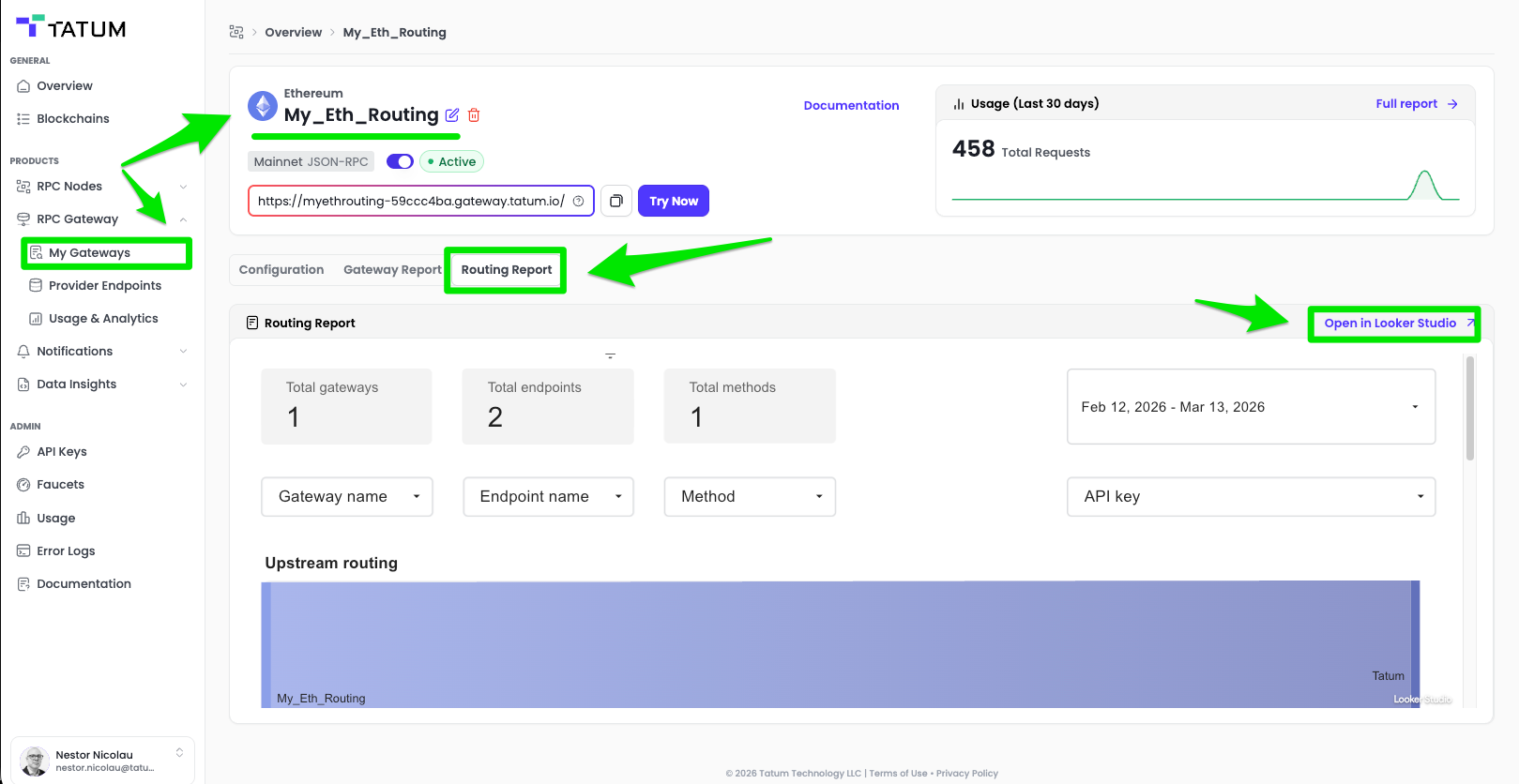Switch to the Gateway Report tab
Screen dimensions: 1519x784
[x=392, y=270]
